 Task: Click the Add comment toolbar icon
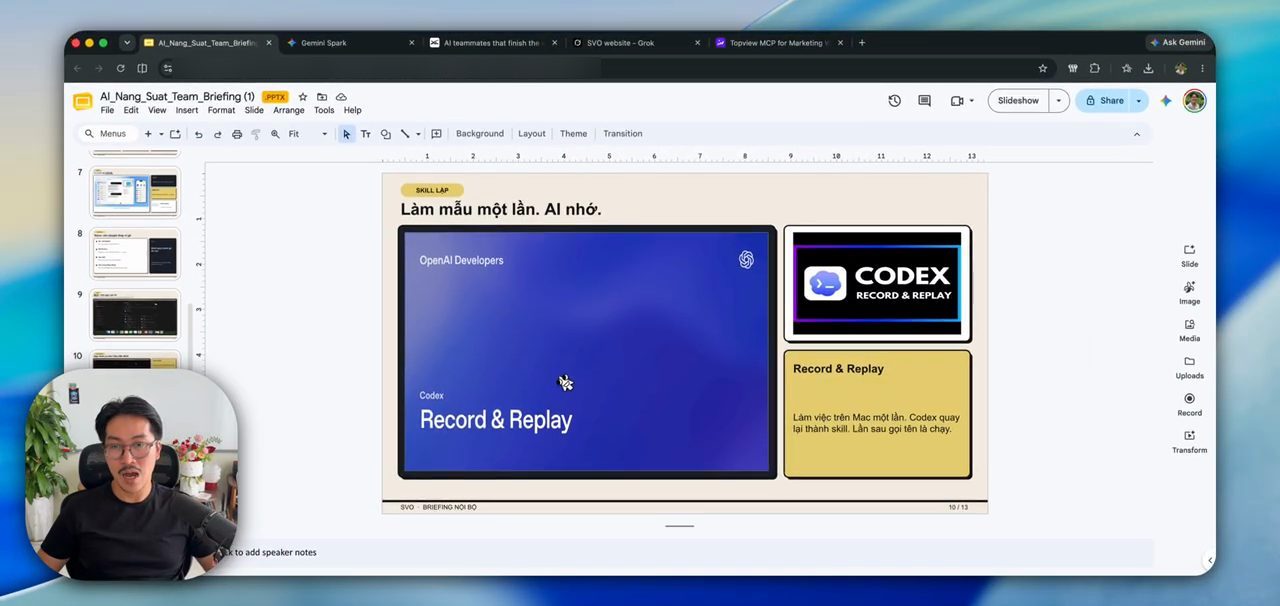tap(436, 134)
